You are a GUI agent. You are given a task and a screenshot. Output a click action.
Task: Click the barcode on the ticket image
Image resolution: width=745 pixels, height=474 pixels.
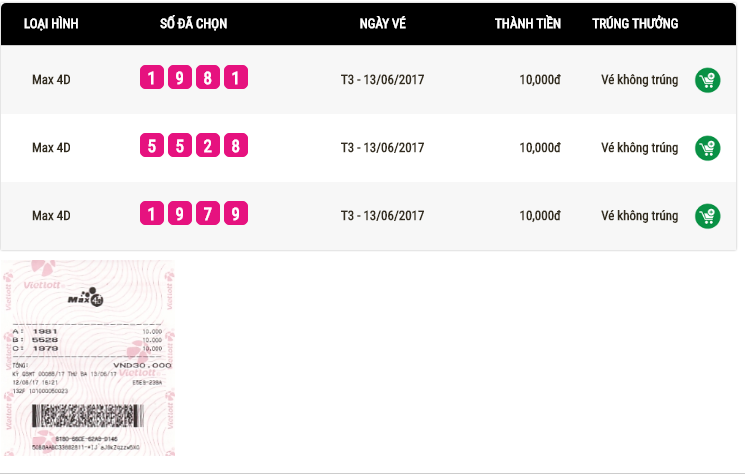[87, 416]
